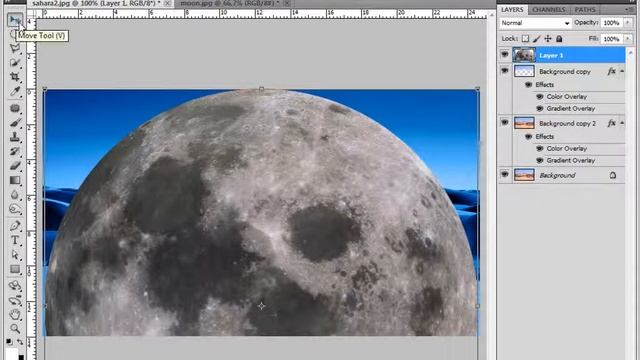Screen dimensions: 640x360
Task: Select the Spot Healing Brush tool
Action: click(15, 108)
